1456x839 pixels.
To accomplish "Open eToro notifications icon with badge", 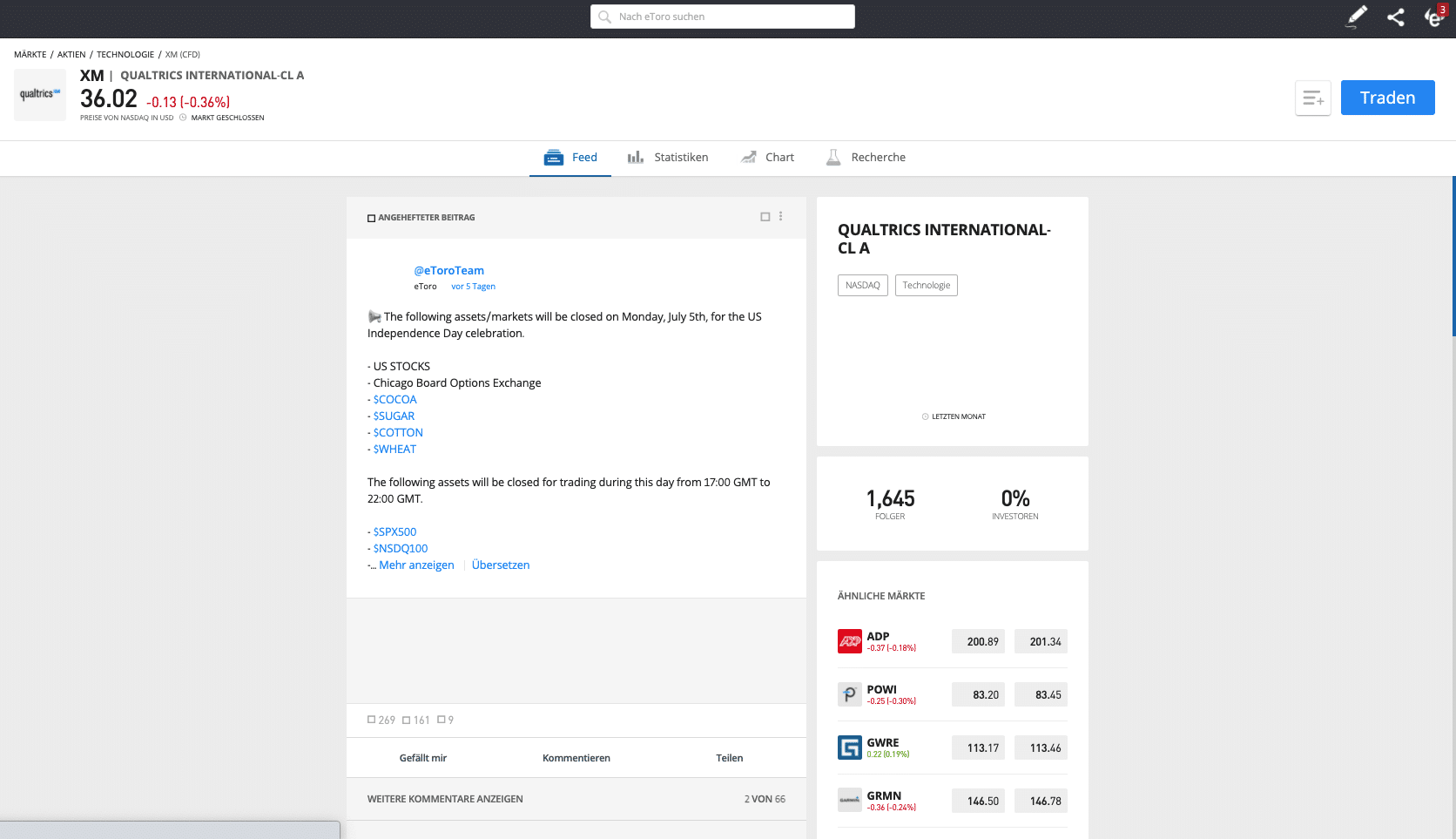I will [x=1434, y=16].
